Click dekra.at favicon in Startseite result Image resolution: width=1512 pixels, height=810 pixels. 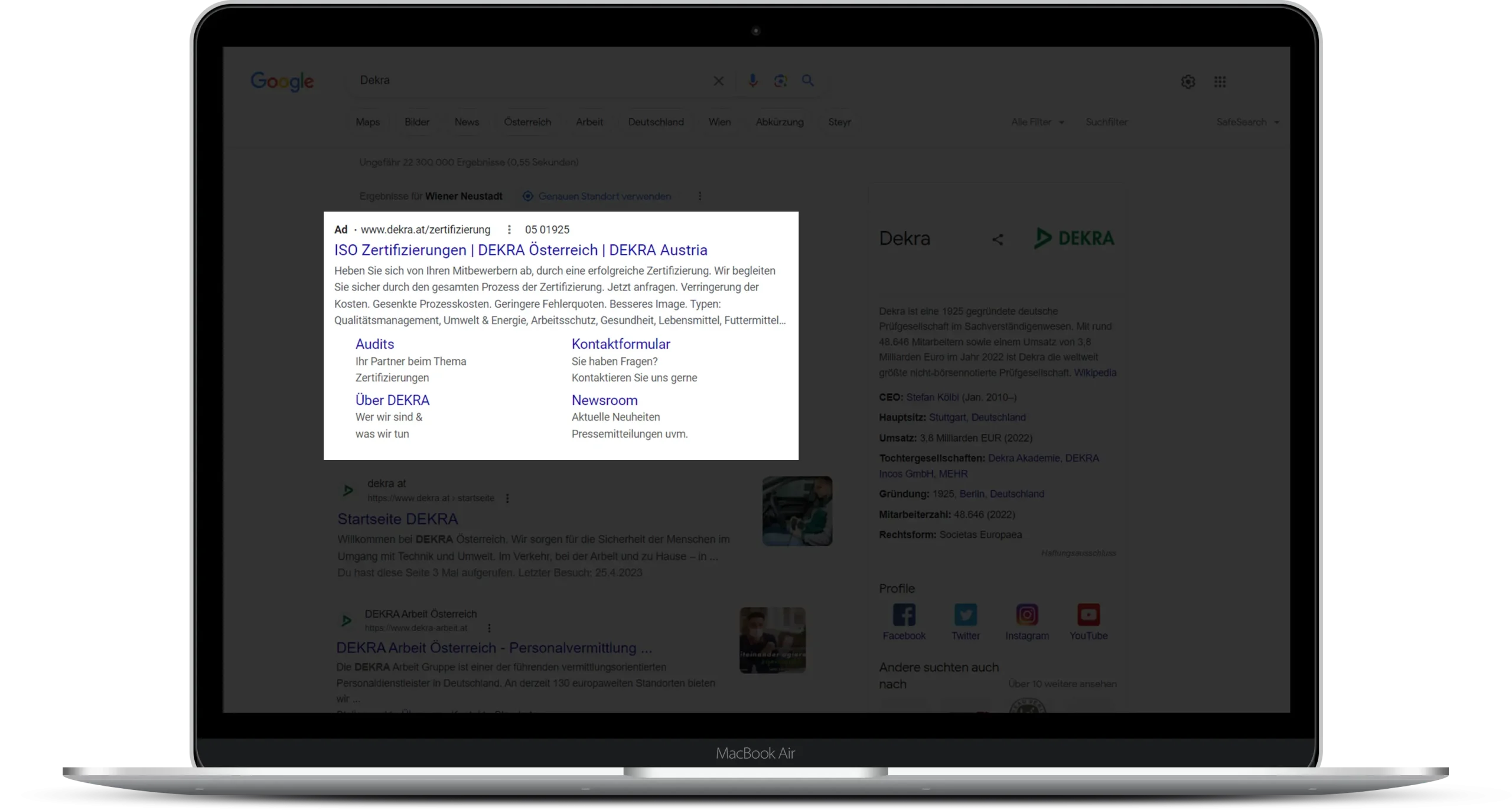348,490
